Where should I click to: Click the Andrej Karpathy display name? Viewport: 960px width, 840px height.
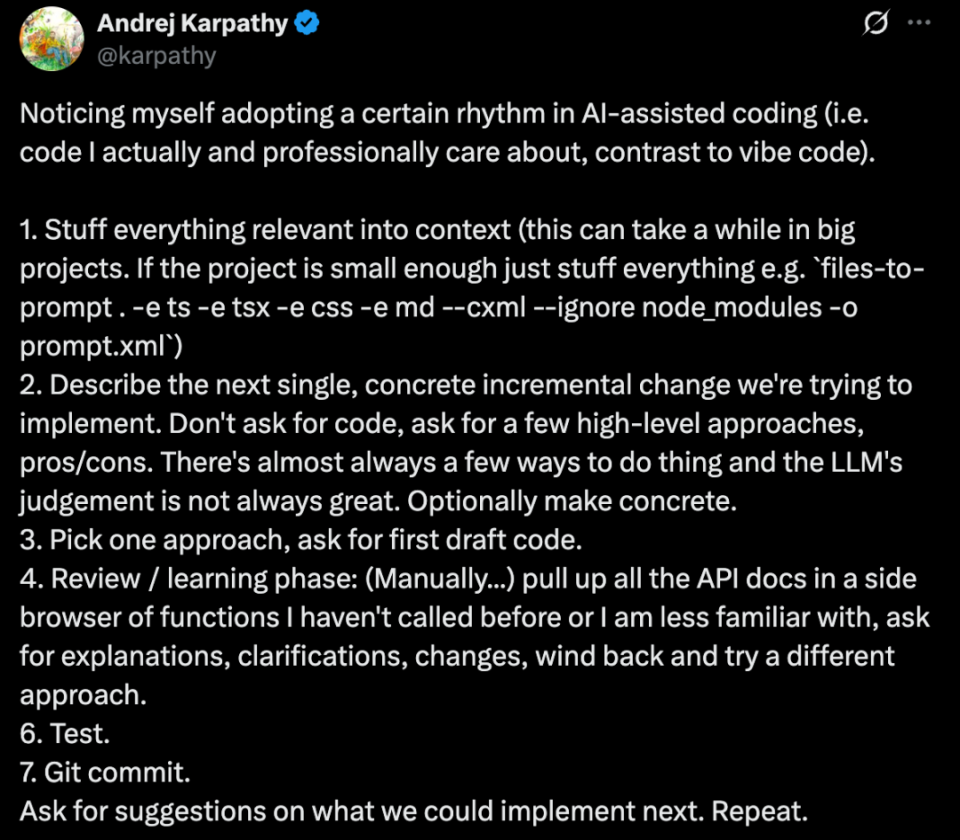click(x=192, y=23)
